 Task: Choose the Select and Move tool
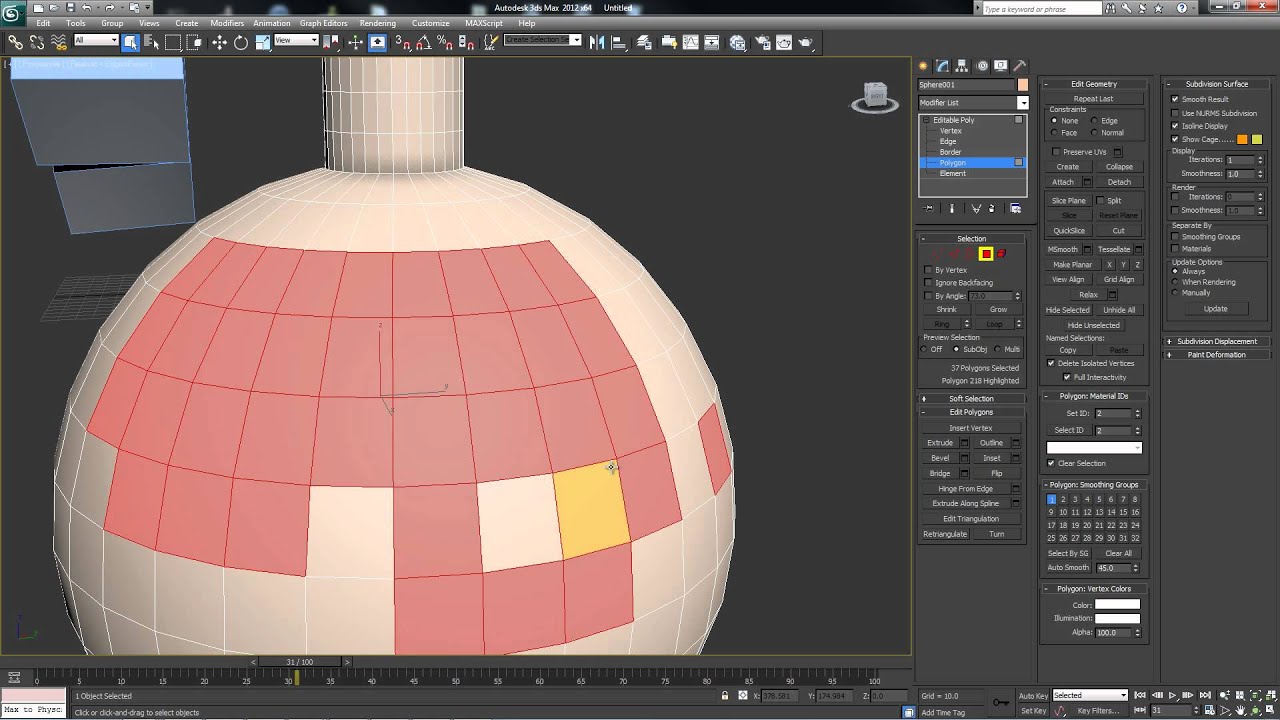(x=219, y=42)
